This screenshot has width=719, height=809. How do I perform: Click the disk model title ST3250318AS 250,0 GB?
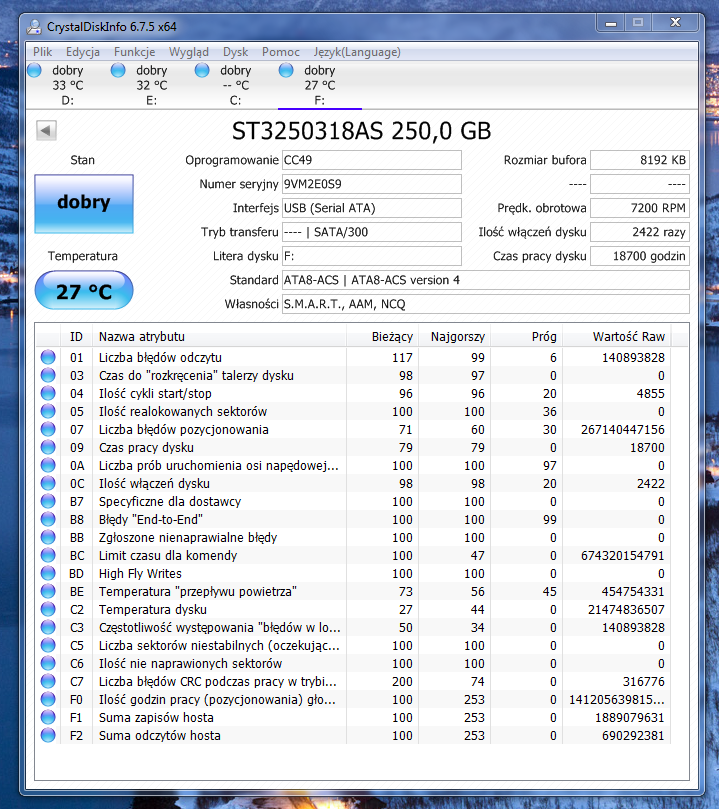(361, 131)
